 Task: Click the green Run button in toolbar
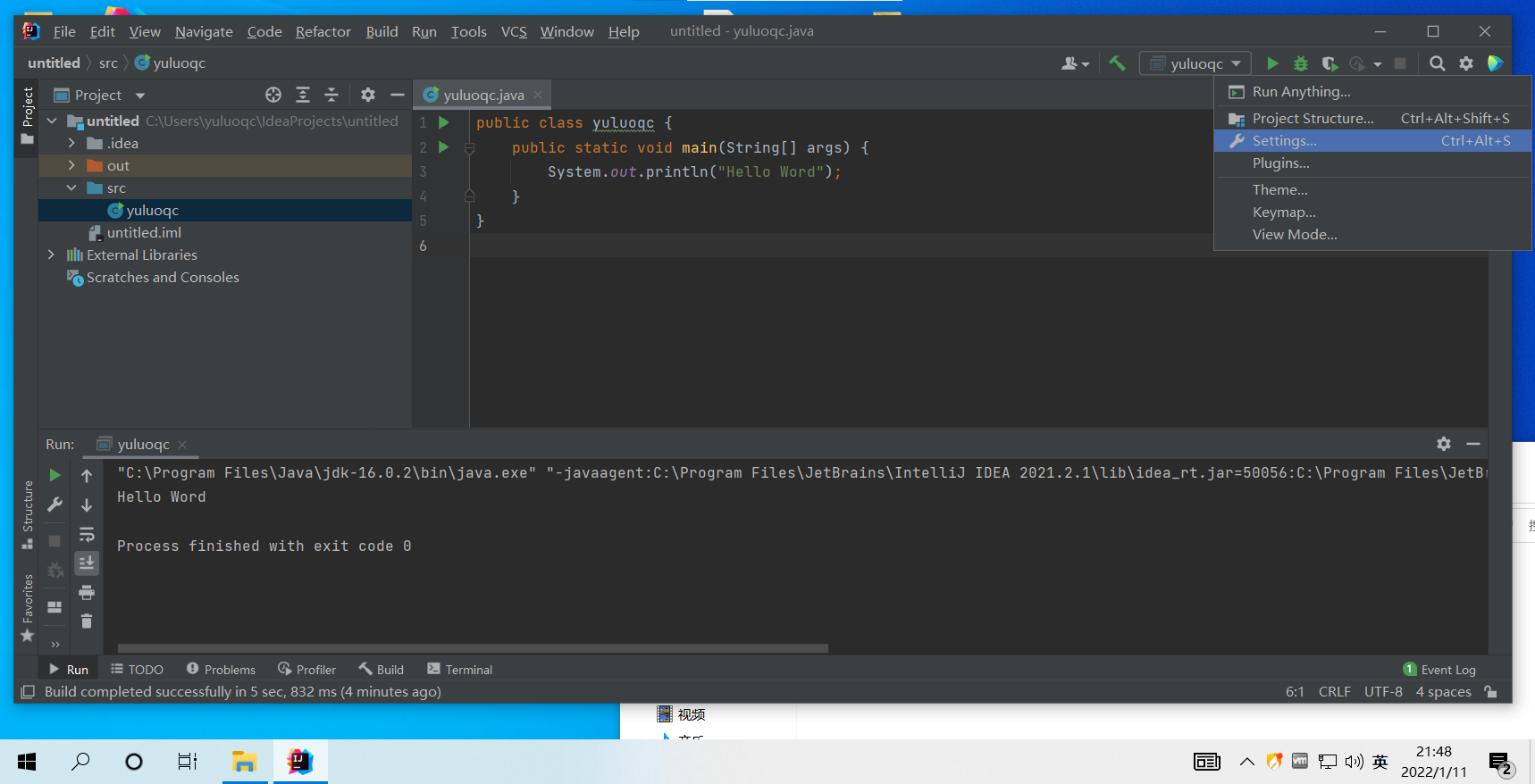coord(1272,63)
